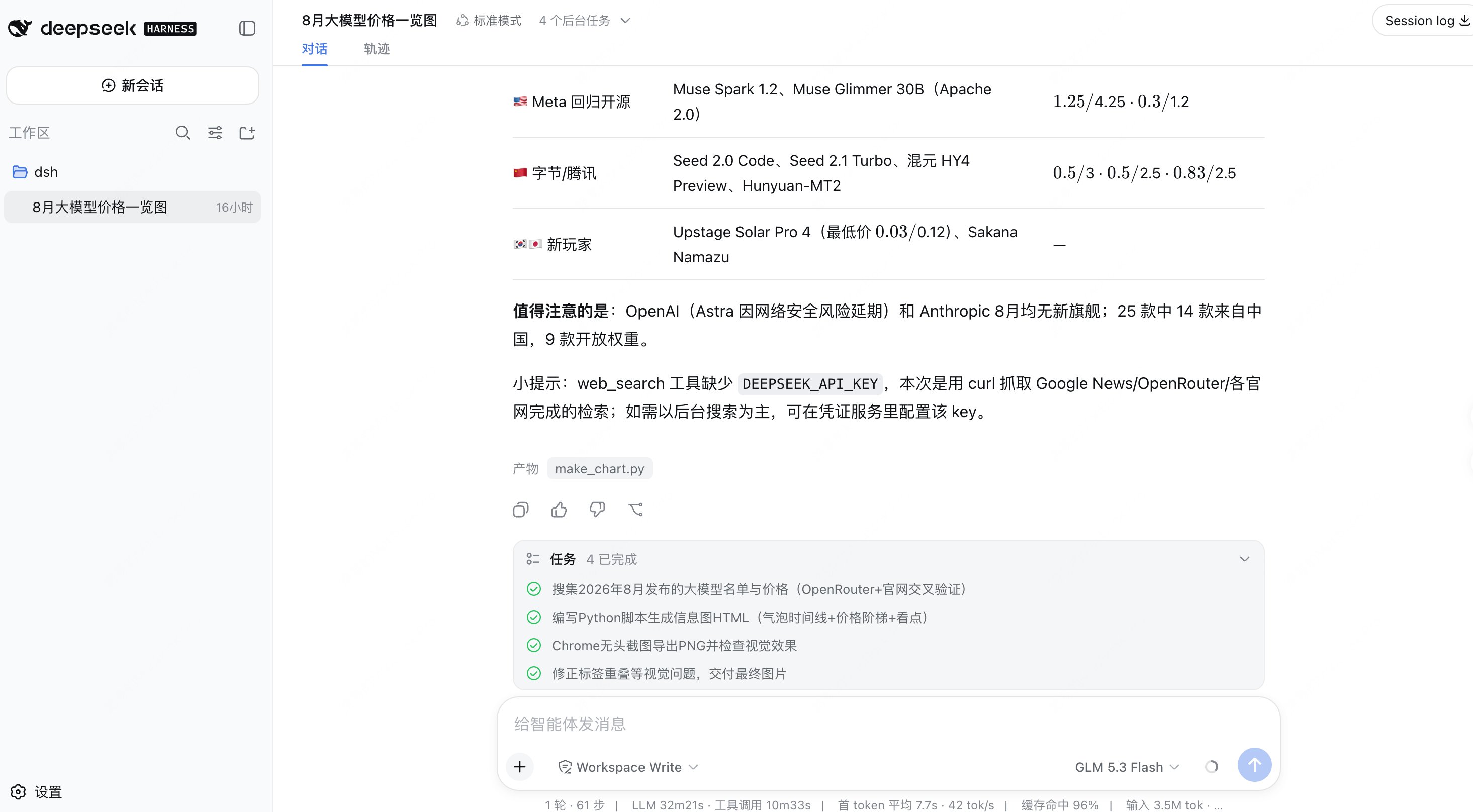Image resolution: width=1473 pixels, height=812 pixels.
Task: Open the GLM 5.3 Flash model dropdown
Action: tap(1127, 767)
